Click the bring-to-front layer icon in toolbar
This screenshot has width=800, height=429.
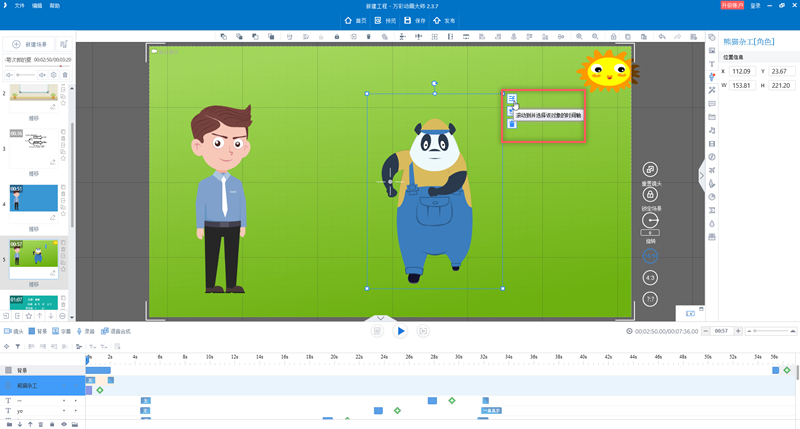[223, 37]
